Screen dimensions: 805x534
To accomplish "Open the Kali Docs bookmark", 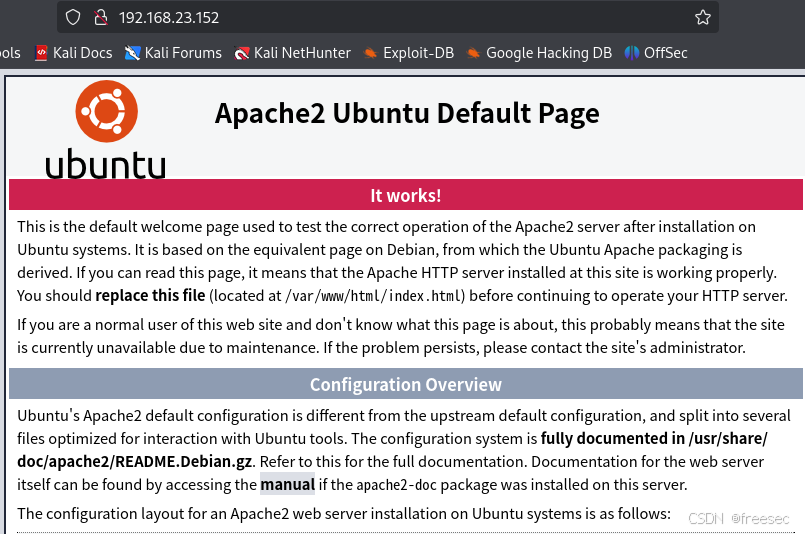I will [x=73, y=53].
